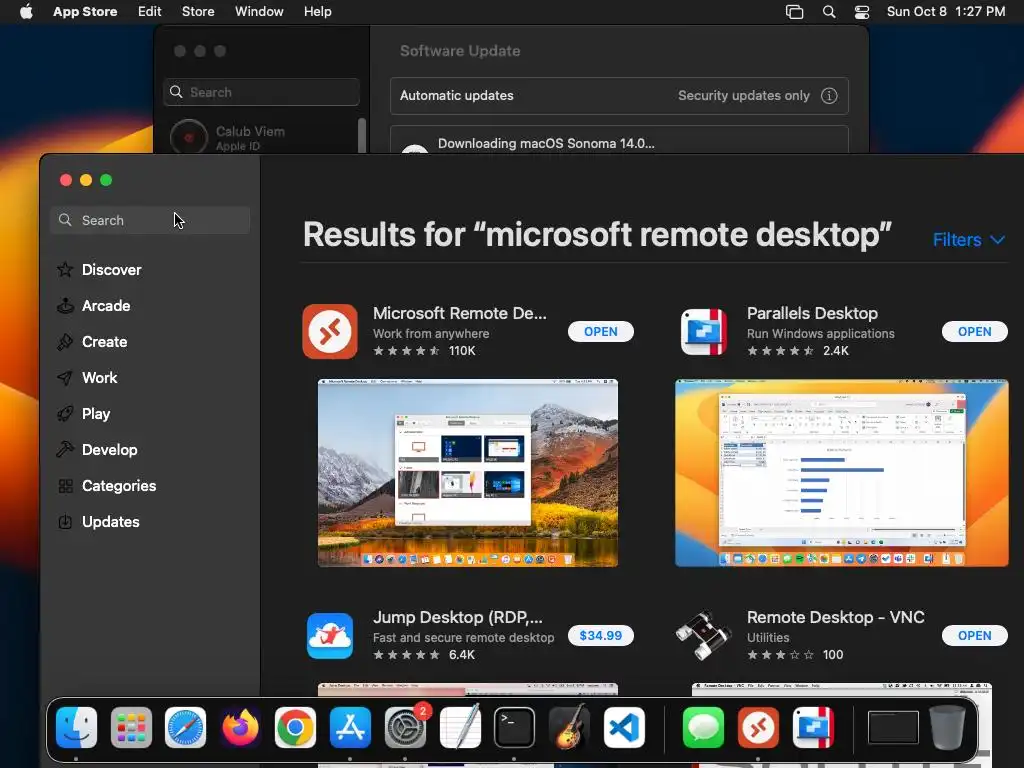
Task: Click Parallels Desktop screenshot preview
Action: tap(842, 472)
